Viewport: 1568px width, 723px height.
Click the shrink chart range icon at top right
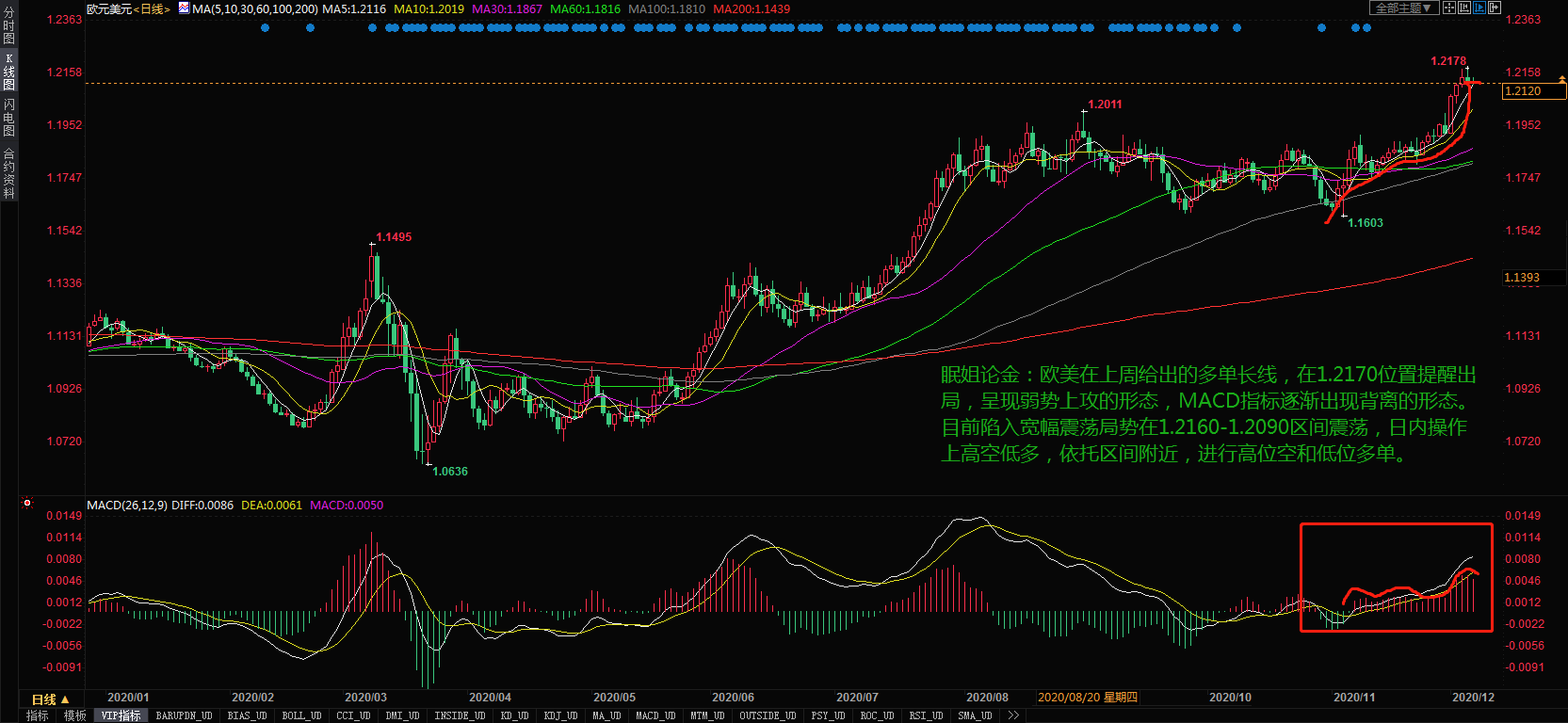pyautogui.click(x=1464, y=8)
